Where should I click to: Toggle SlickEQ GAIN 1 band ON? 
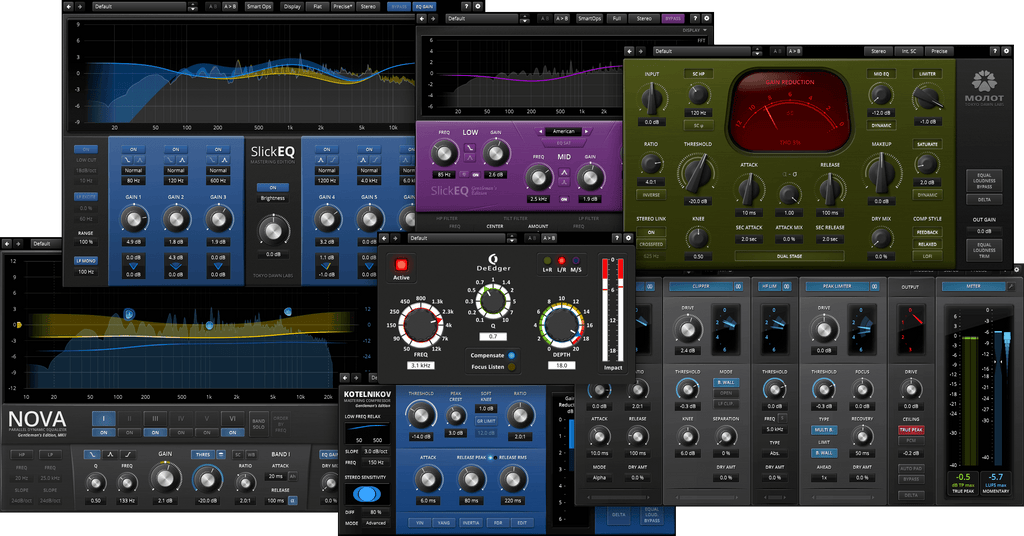click(x=133, y=150)
